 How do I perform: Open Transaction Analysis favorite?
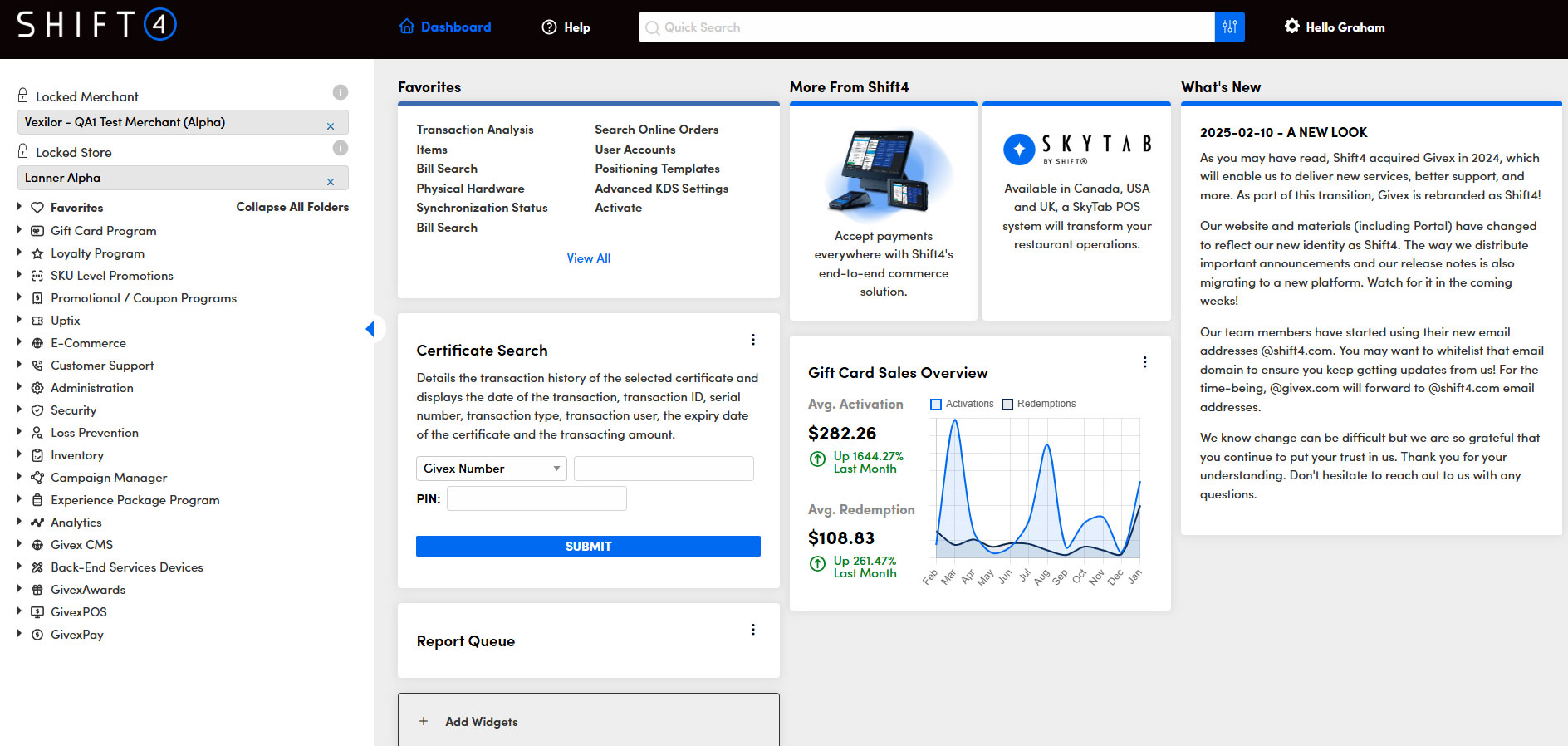click(475, 130)
